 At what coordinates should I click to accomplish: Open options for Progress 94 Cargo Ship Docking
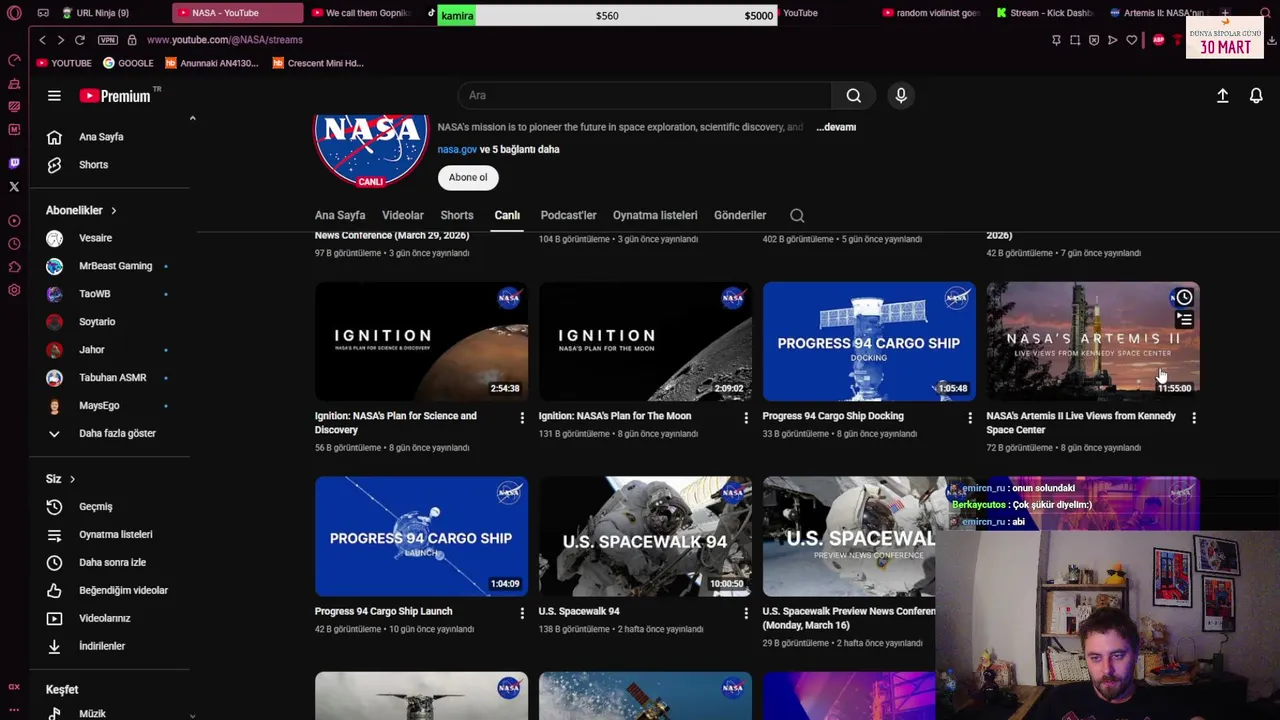coord(969,418)
